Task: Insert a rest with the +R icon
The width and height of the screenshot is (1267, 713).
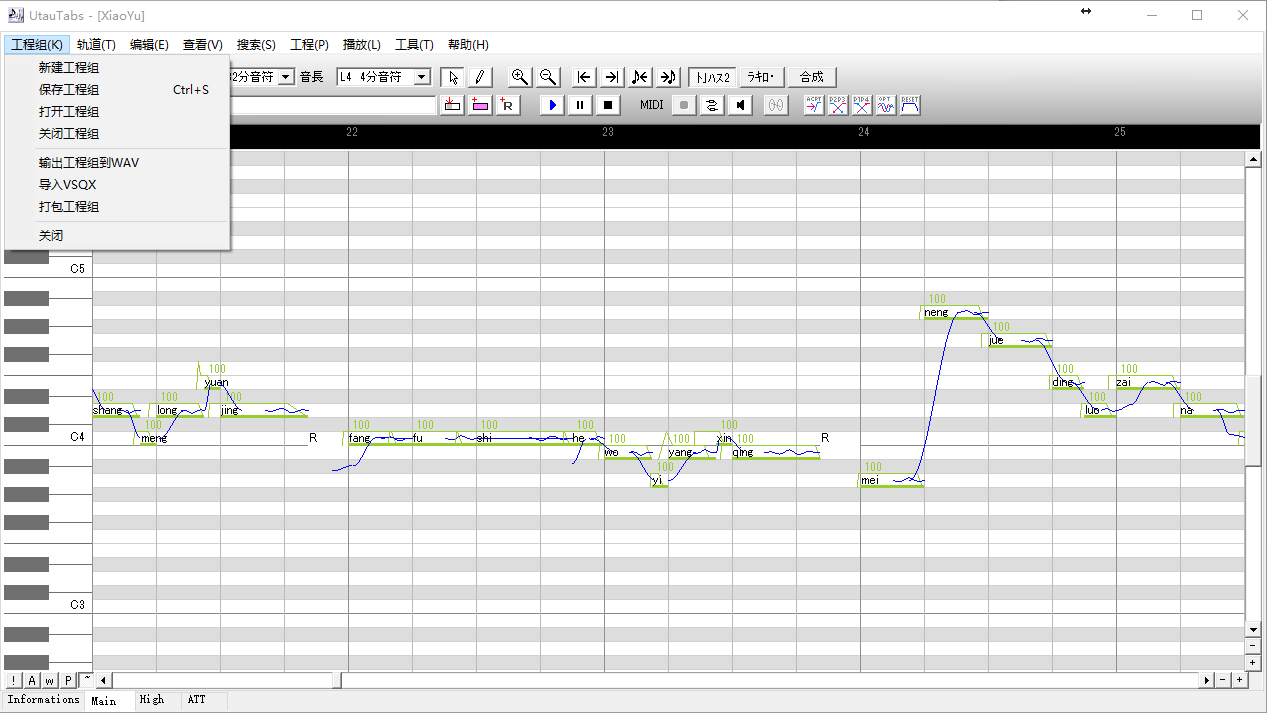Action: (x=507, y=105)
